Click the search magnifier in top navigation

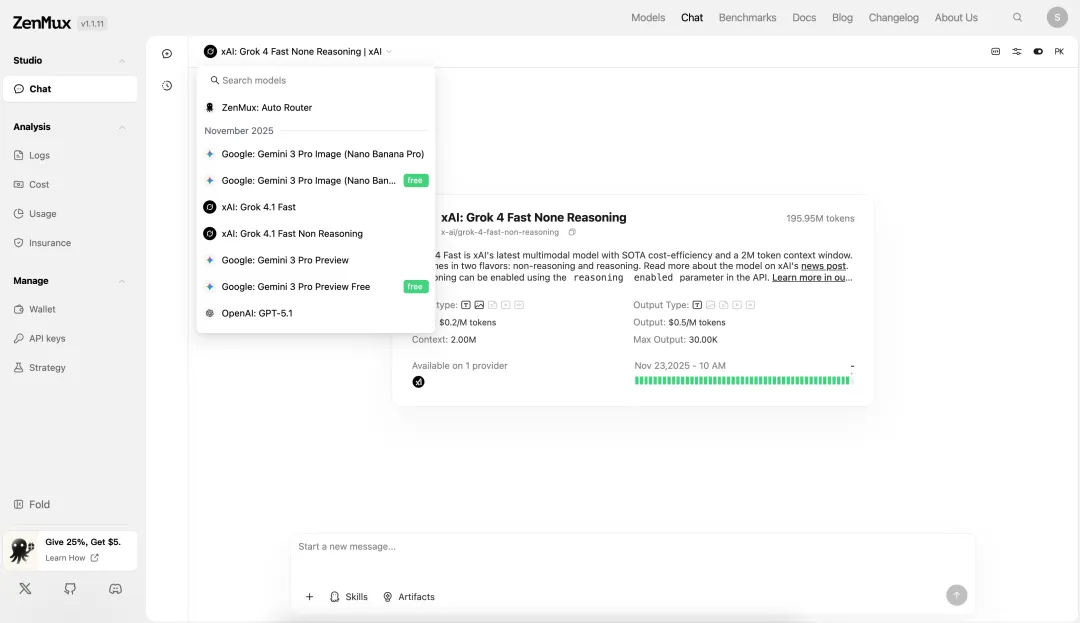click(x=1018, y=18)
